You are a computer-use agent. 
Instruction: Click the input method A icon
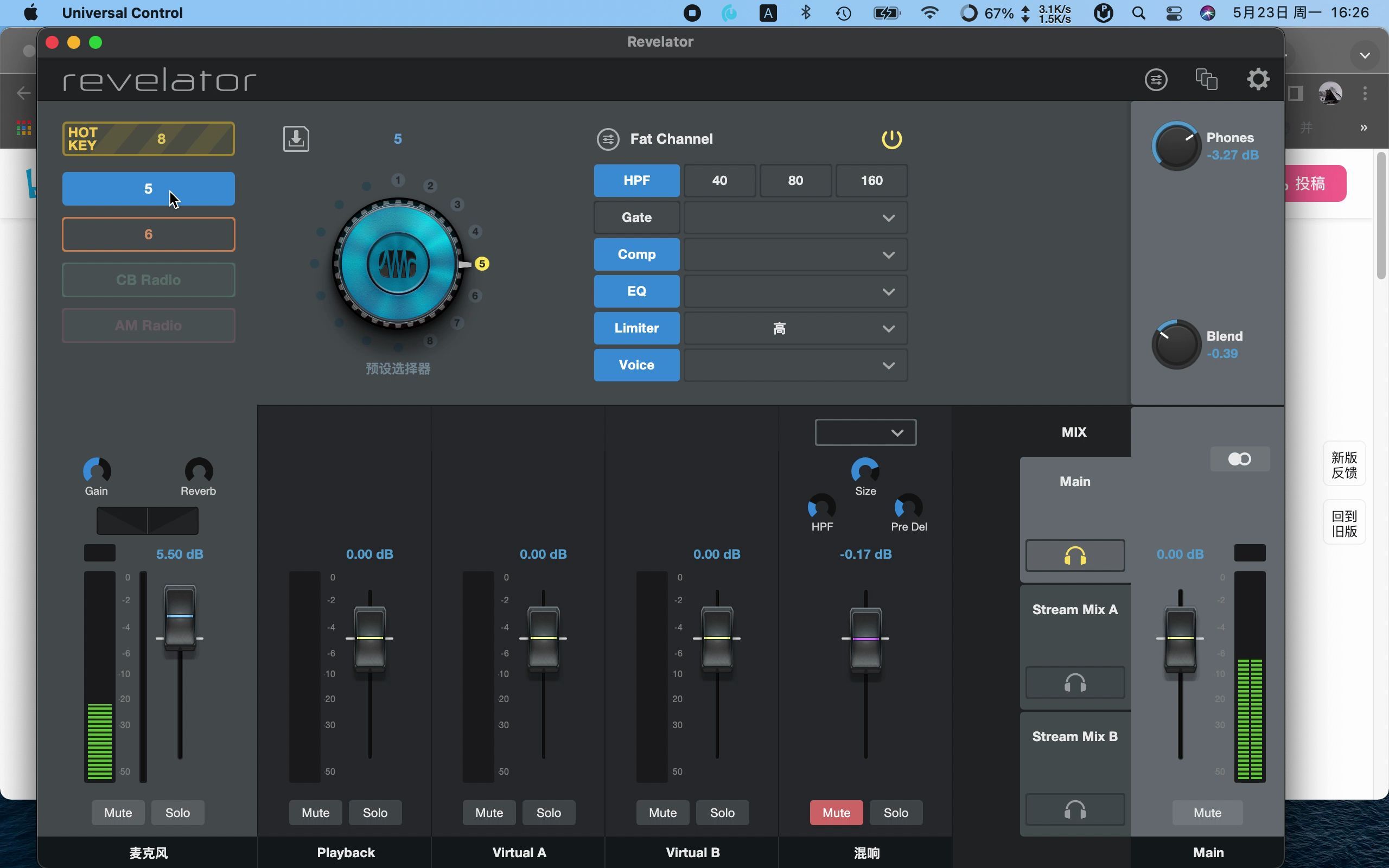[x=768, y=12]
